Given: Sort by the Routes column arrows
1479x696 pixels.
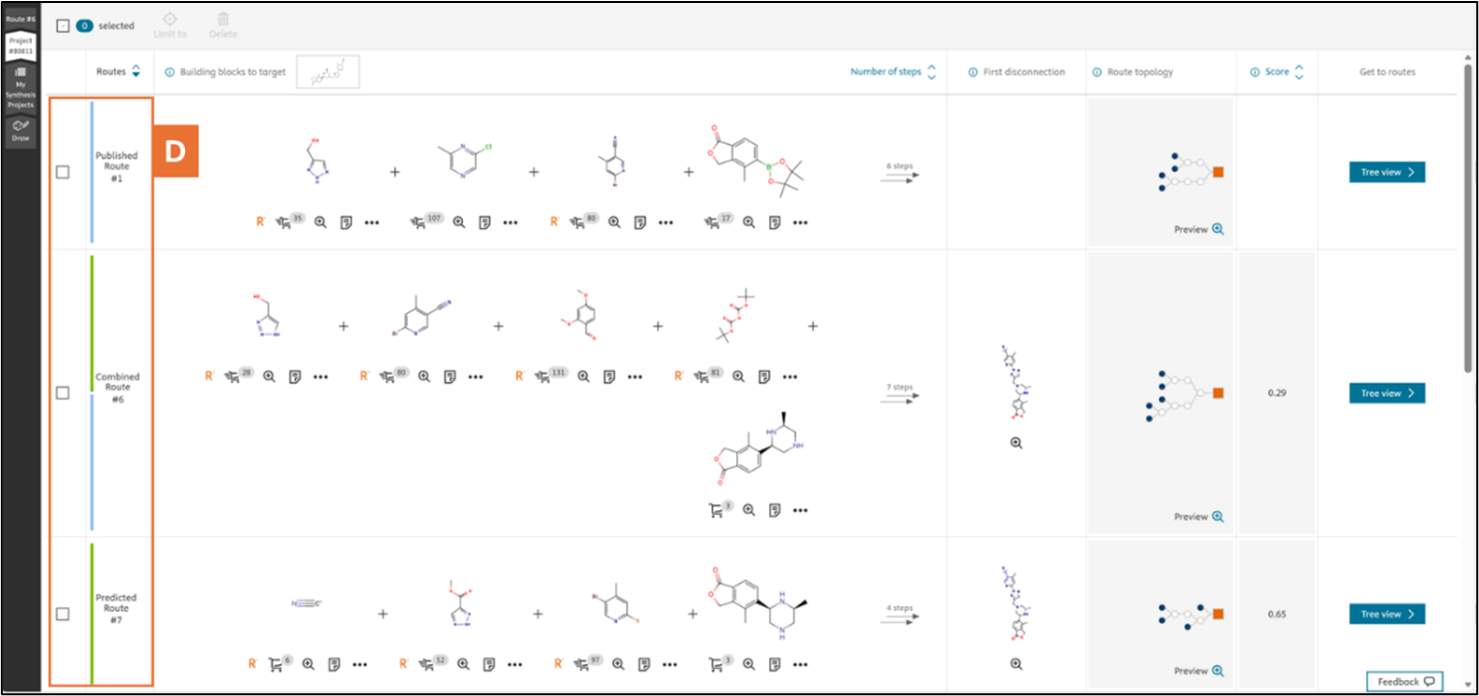Looking at the screenshot, I should [x=136, y=72].
